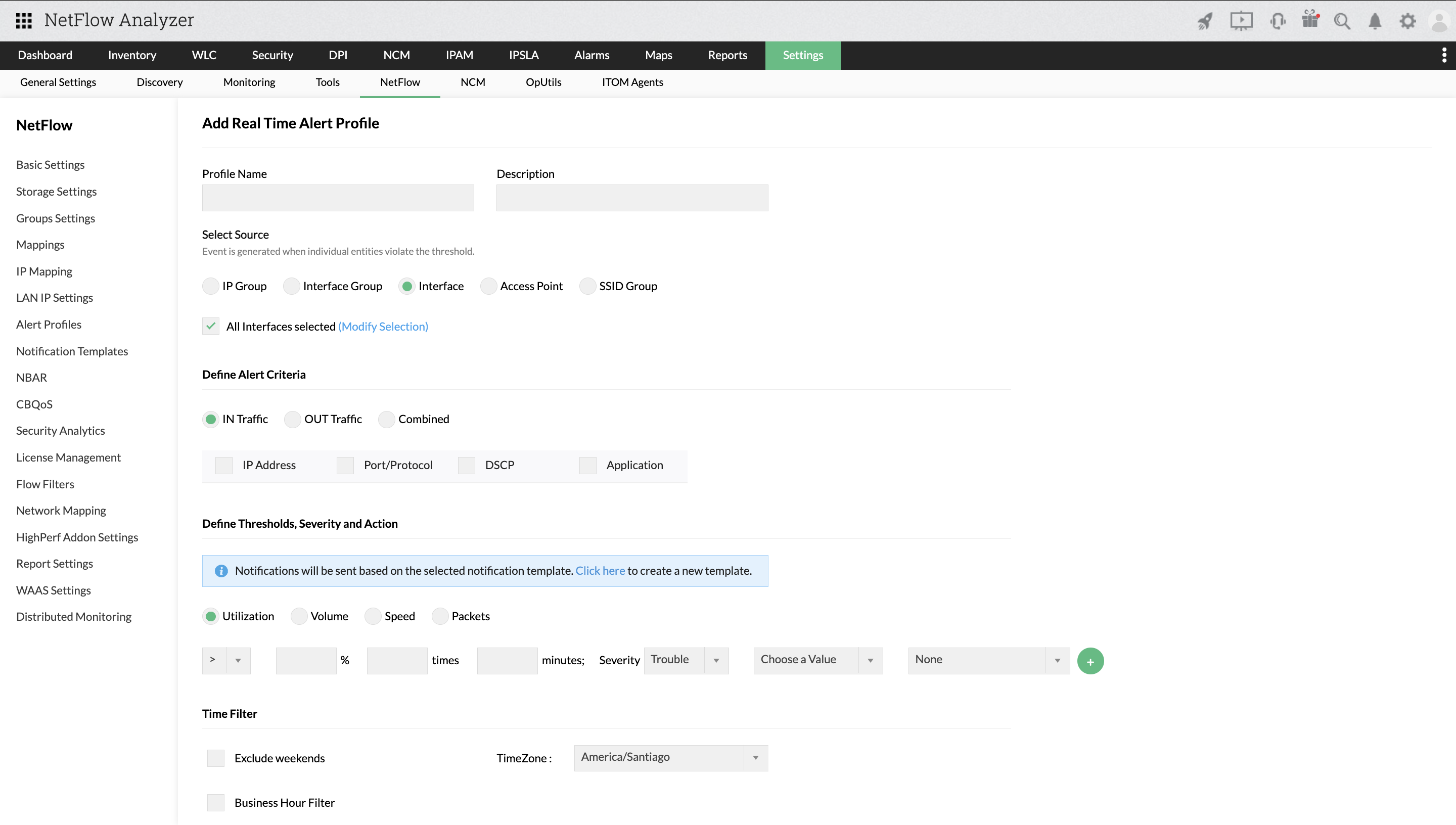
Task: Open the gift box icon
Action: [1310, 20]
